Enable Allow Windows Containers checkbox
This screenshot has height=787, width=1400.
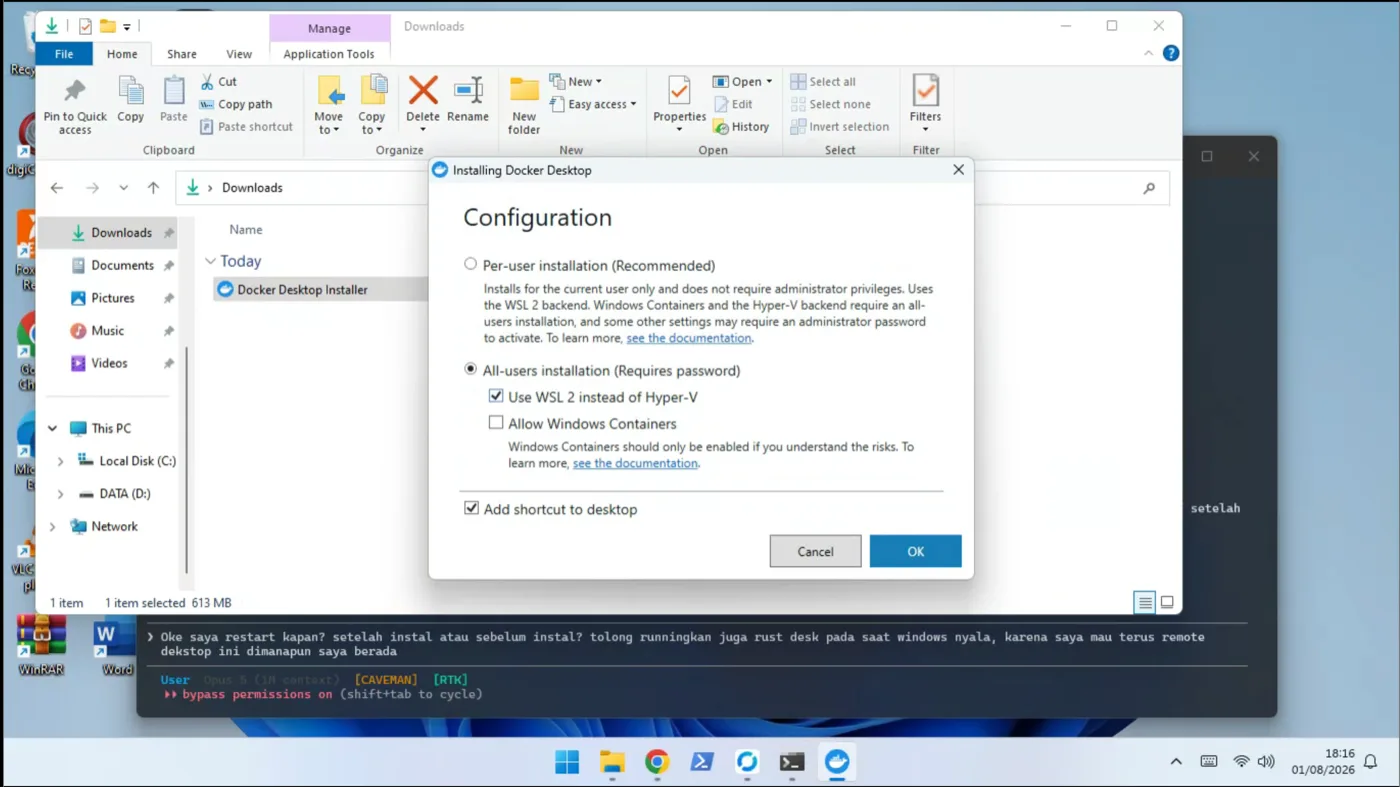click(496, 423)
